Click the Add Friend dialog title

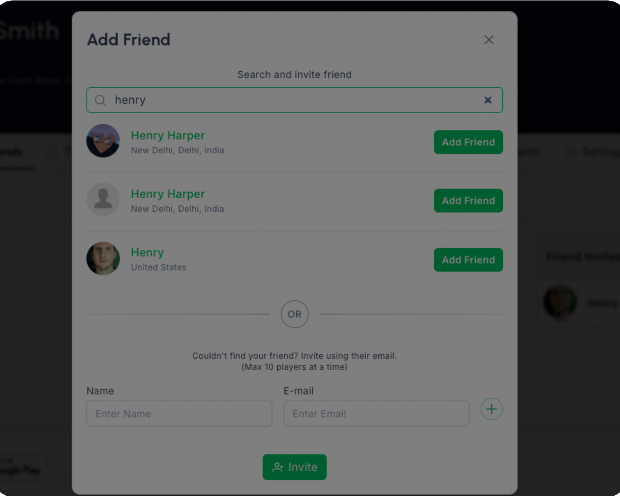(x=129, y=40)
